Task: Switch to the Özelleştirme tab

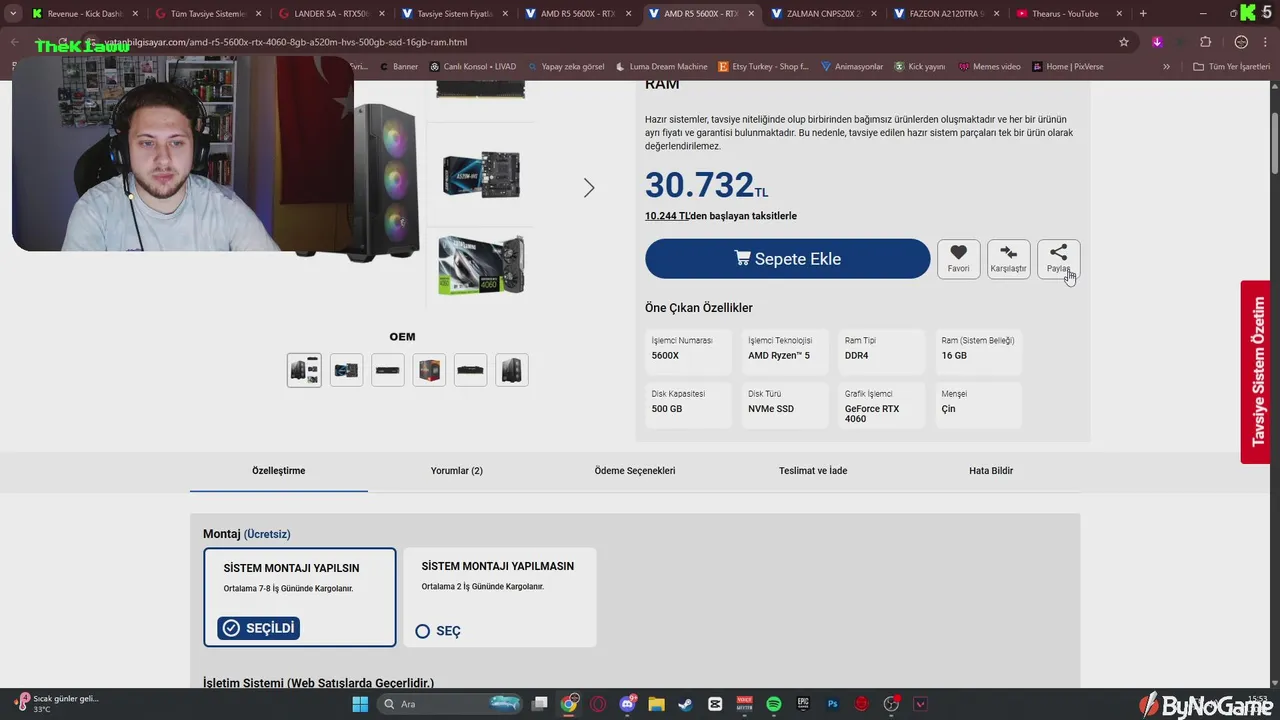Action: (279, 470)
